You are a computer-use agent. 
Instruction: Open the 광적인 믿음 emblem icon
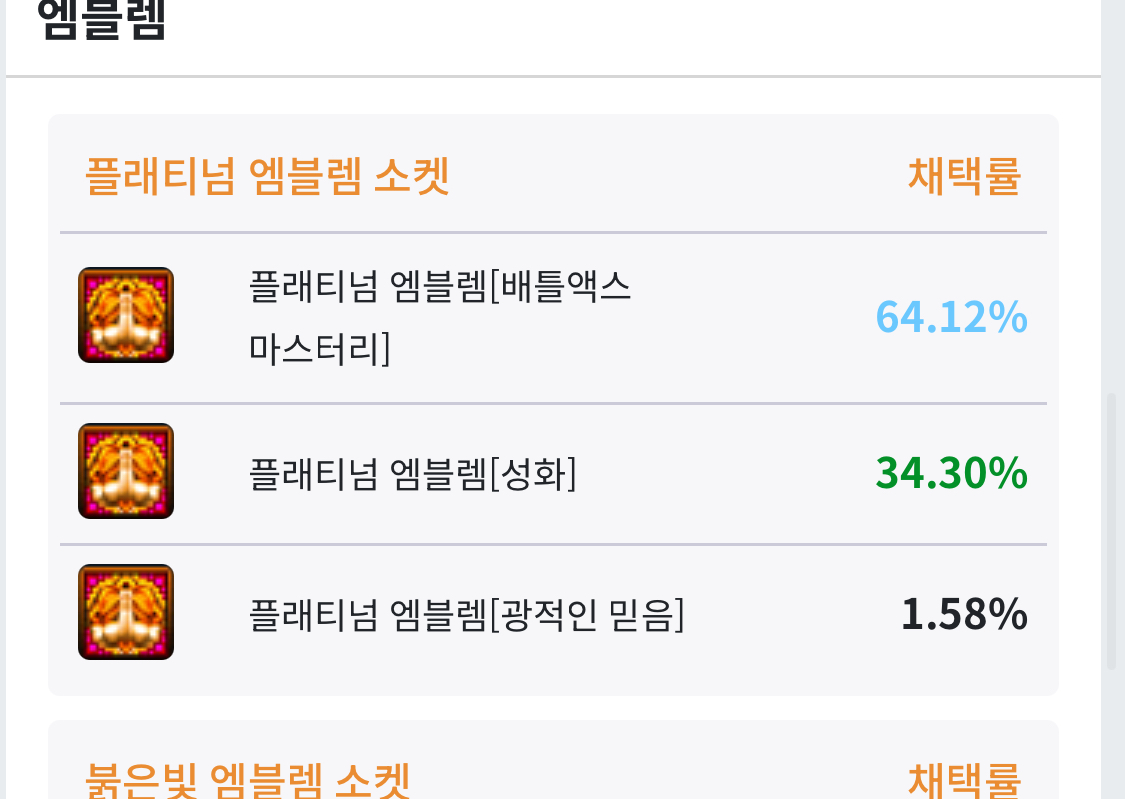coord(126,612)
